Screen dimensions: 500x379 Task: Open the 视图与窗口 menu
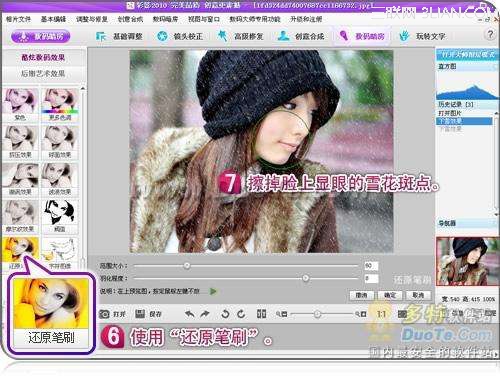coord(204,19)
